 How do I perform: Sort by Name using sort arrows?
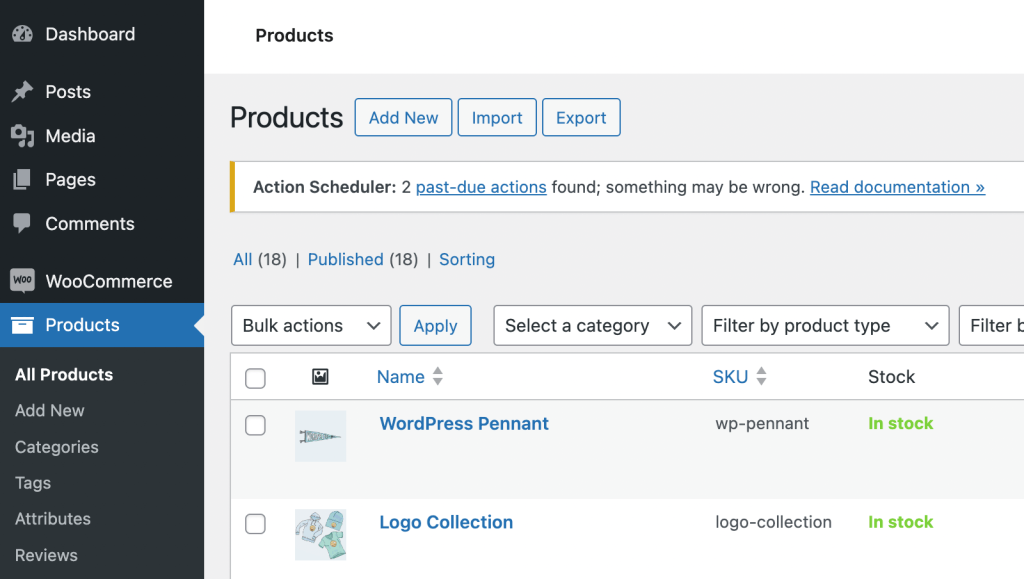tap(438, 377)
